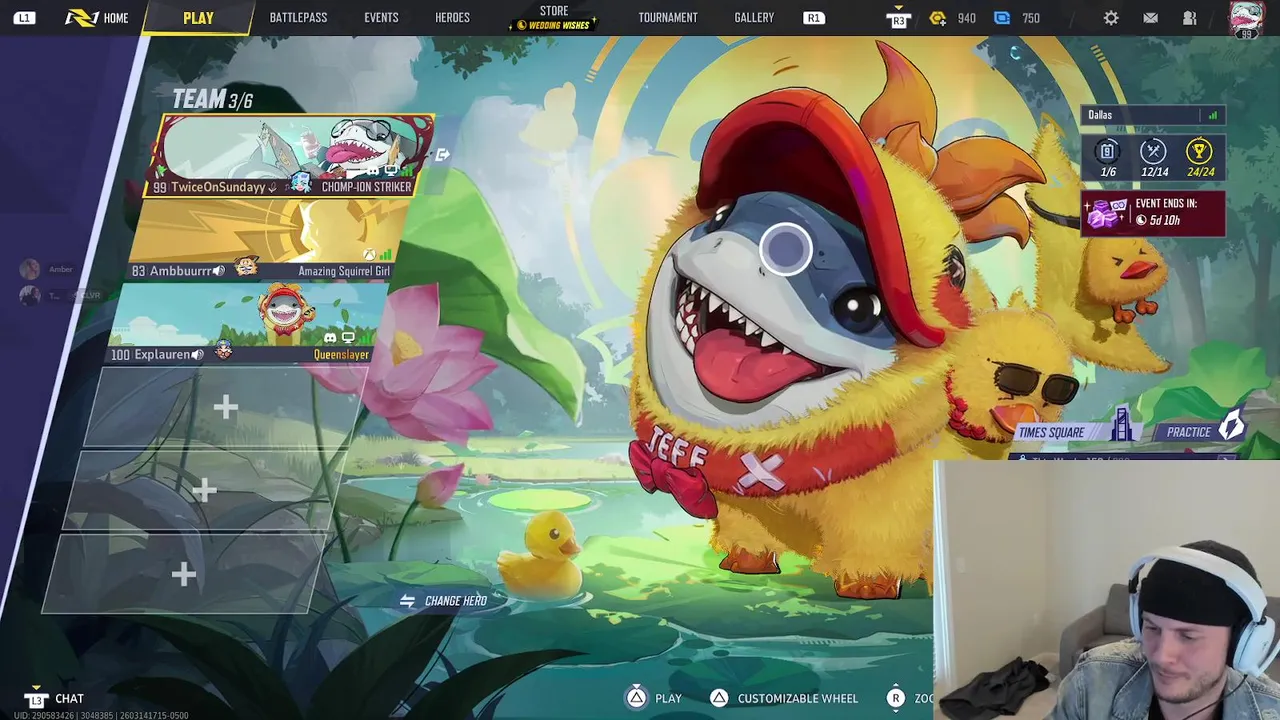Open the Customizable Wheel
Image resolution: width=1280 pixels, height=720 pixels.
point(784,698)
